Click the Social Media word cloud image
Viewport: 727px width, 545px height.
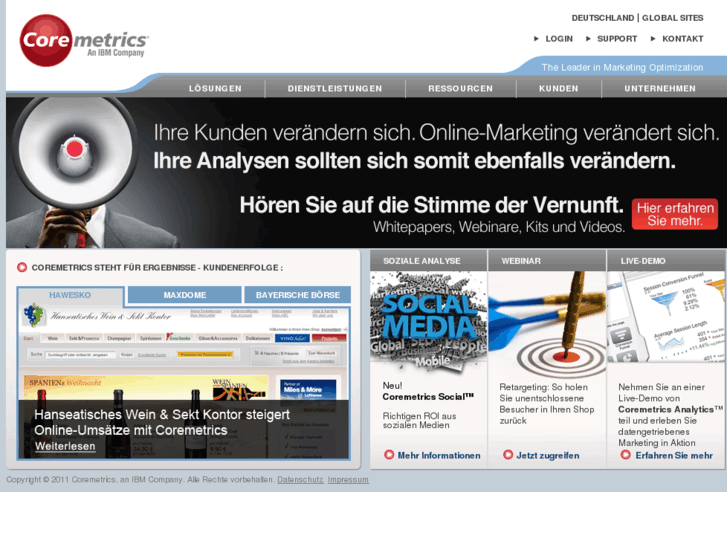(x=428, y=322)
